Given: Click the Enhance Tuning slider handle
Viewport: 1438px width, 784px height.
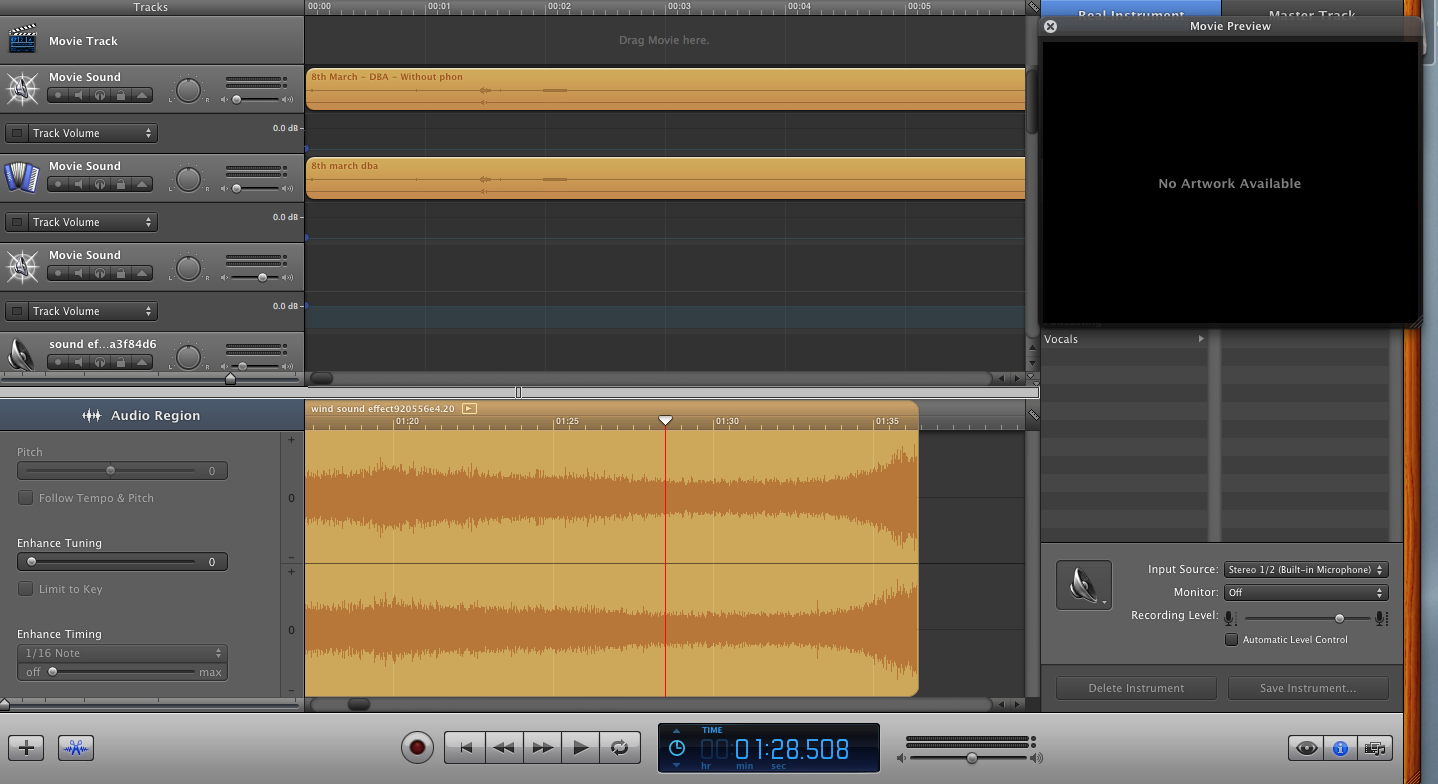Looking at the screenshot, I should tap(31, 562).
